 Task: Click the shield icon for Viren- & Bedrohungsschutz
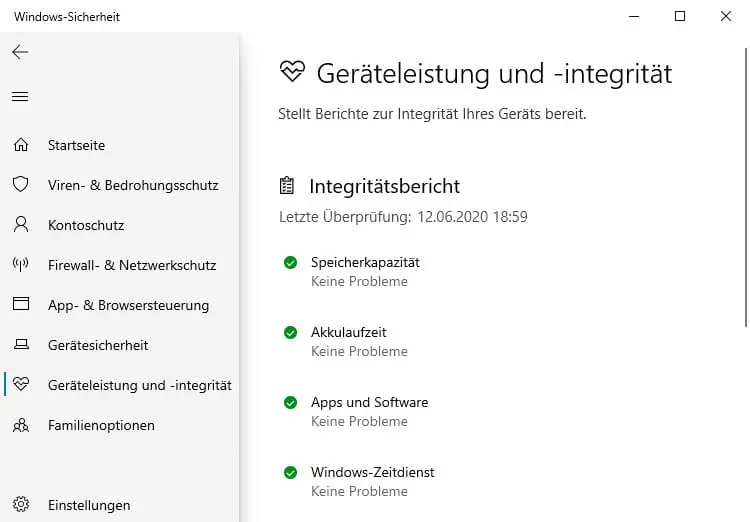click(20, 185)
